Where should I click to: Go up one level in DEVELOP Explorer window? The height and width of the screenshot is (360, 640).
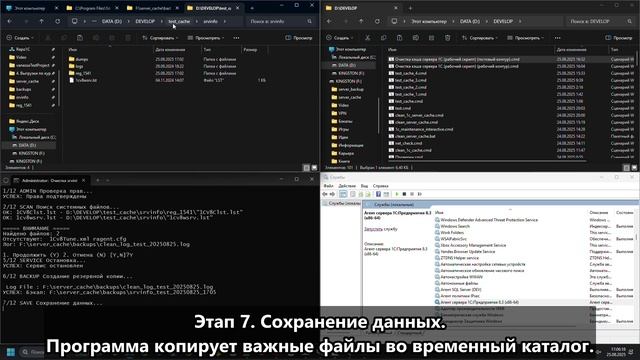pos(361,21)
